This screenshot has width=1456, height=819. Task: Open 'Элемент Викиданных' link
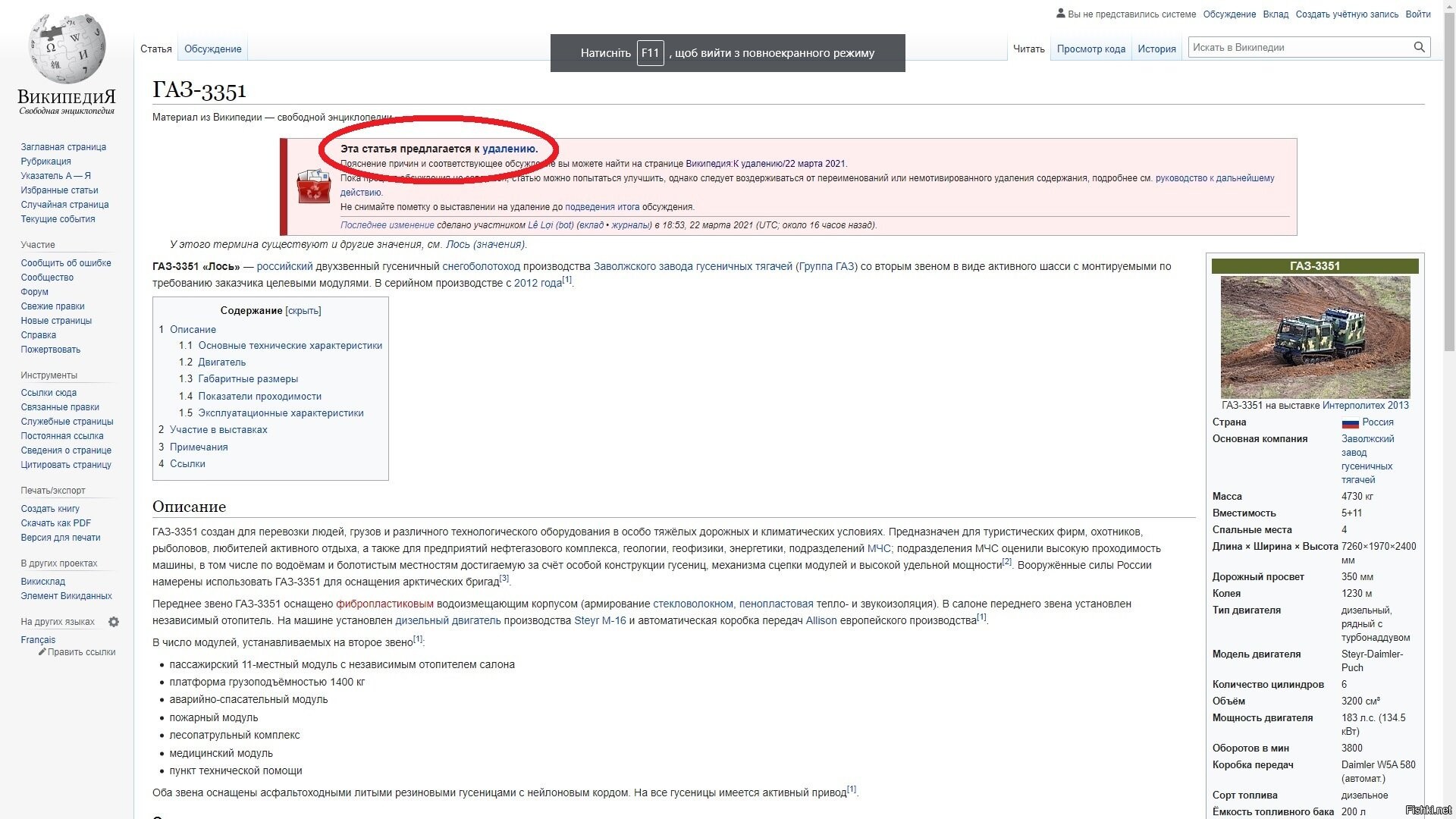point(66,596)
